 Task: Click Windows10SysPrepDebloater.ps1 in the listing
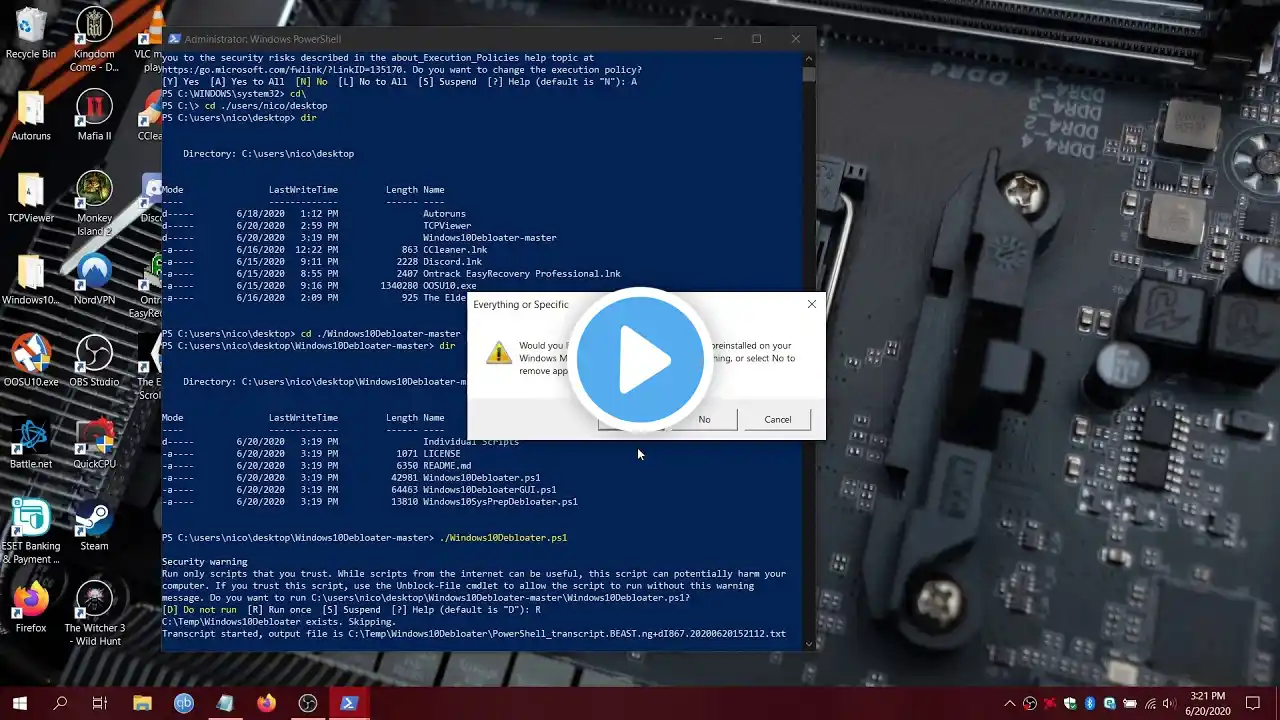500,502
